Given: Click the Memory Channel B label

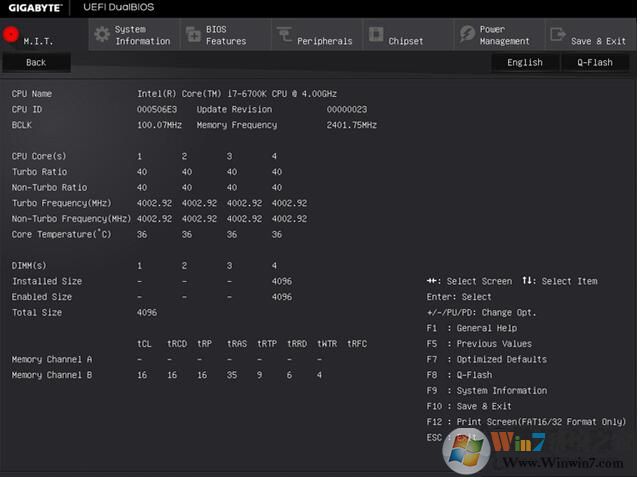Looking at the screenshot, I should pos(51,375).
